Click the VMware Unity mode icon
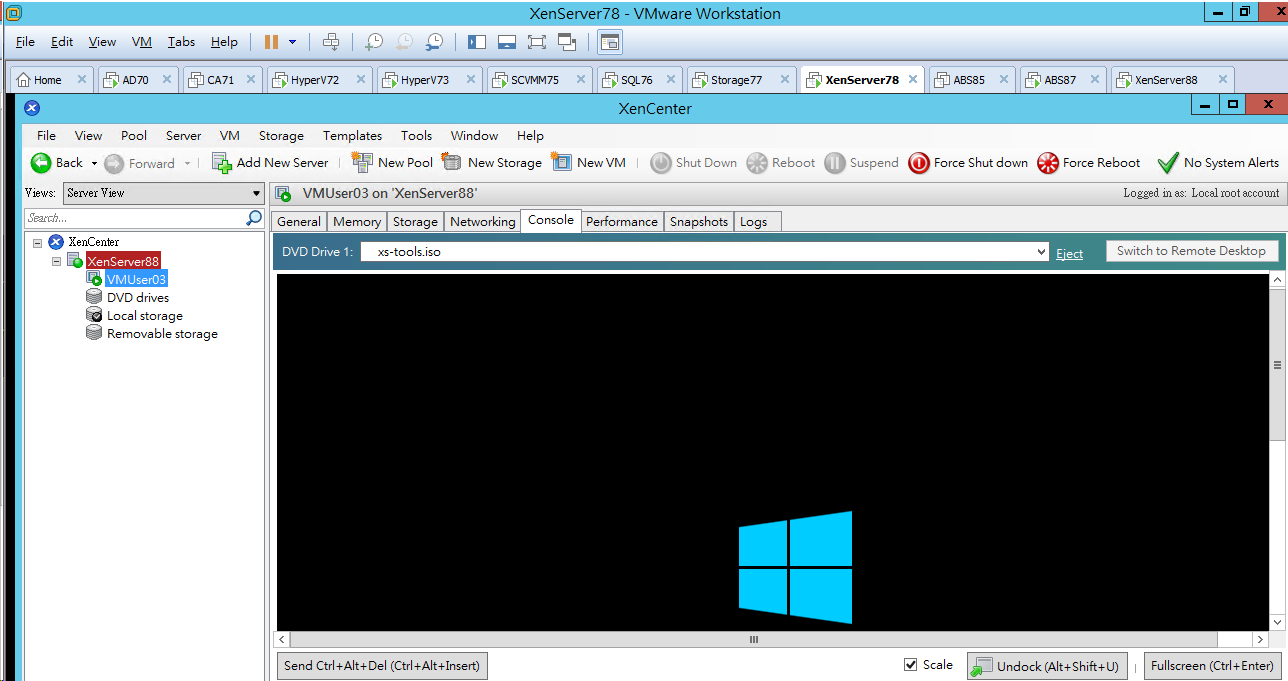 coord(567,42)
